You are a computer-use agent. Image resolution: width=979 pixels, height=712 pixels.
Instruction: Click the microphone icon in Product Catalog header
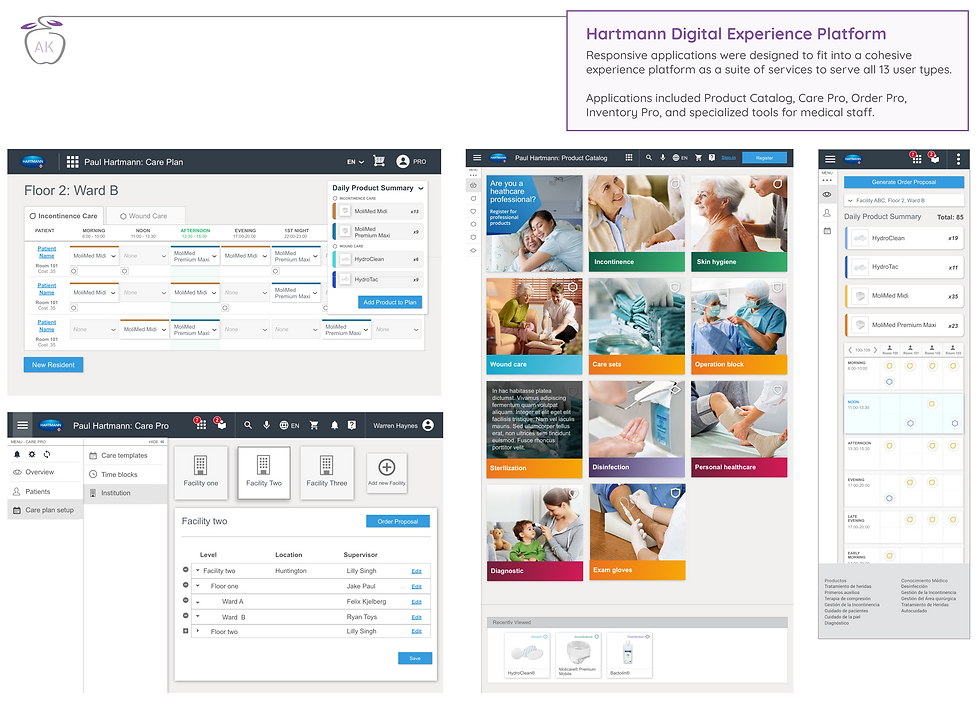[x=662, y=158]
